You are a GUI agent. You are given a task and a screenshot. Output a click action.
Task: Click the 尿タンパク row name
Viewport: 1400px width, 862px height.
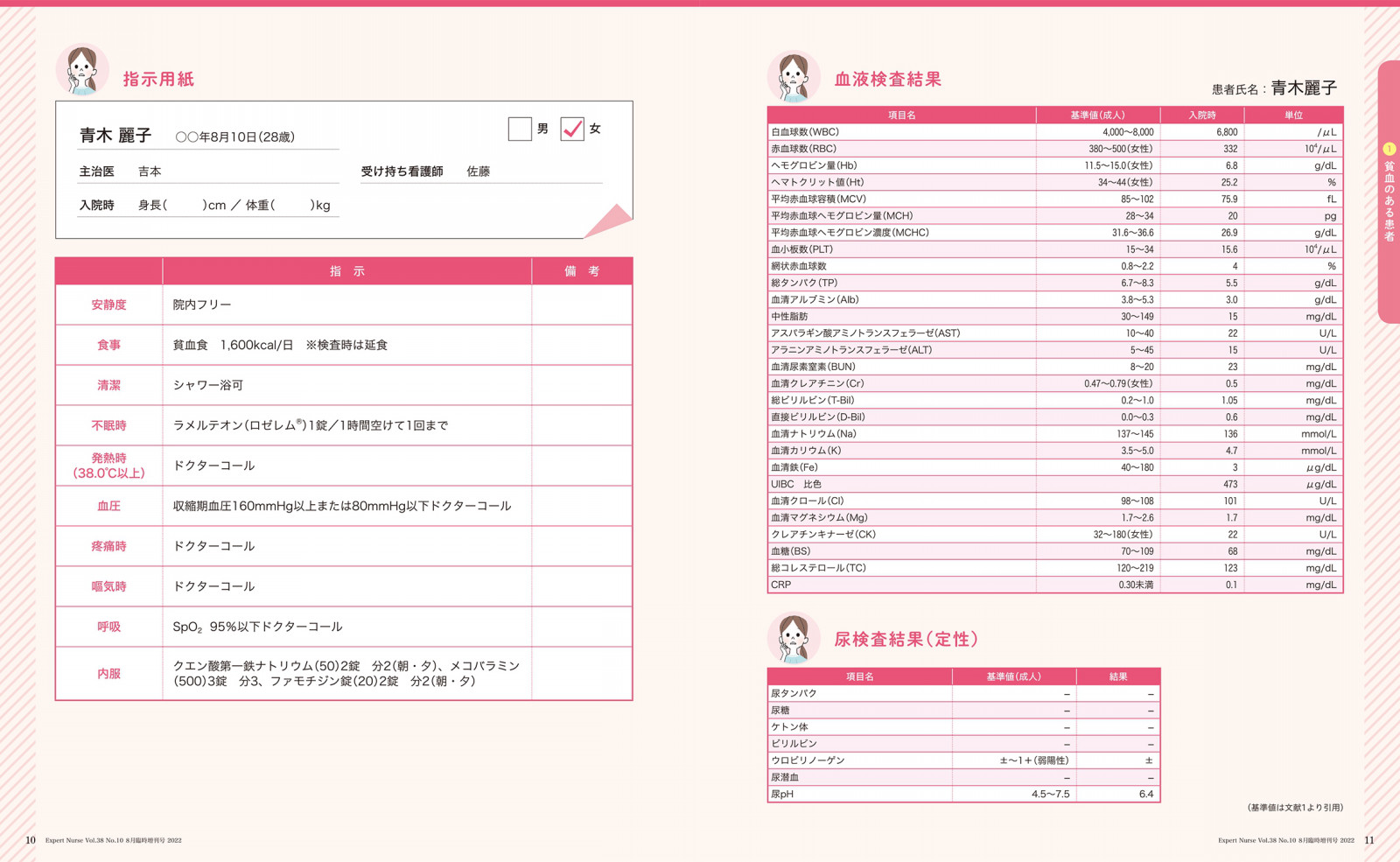[794, 693]
